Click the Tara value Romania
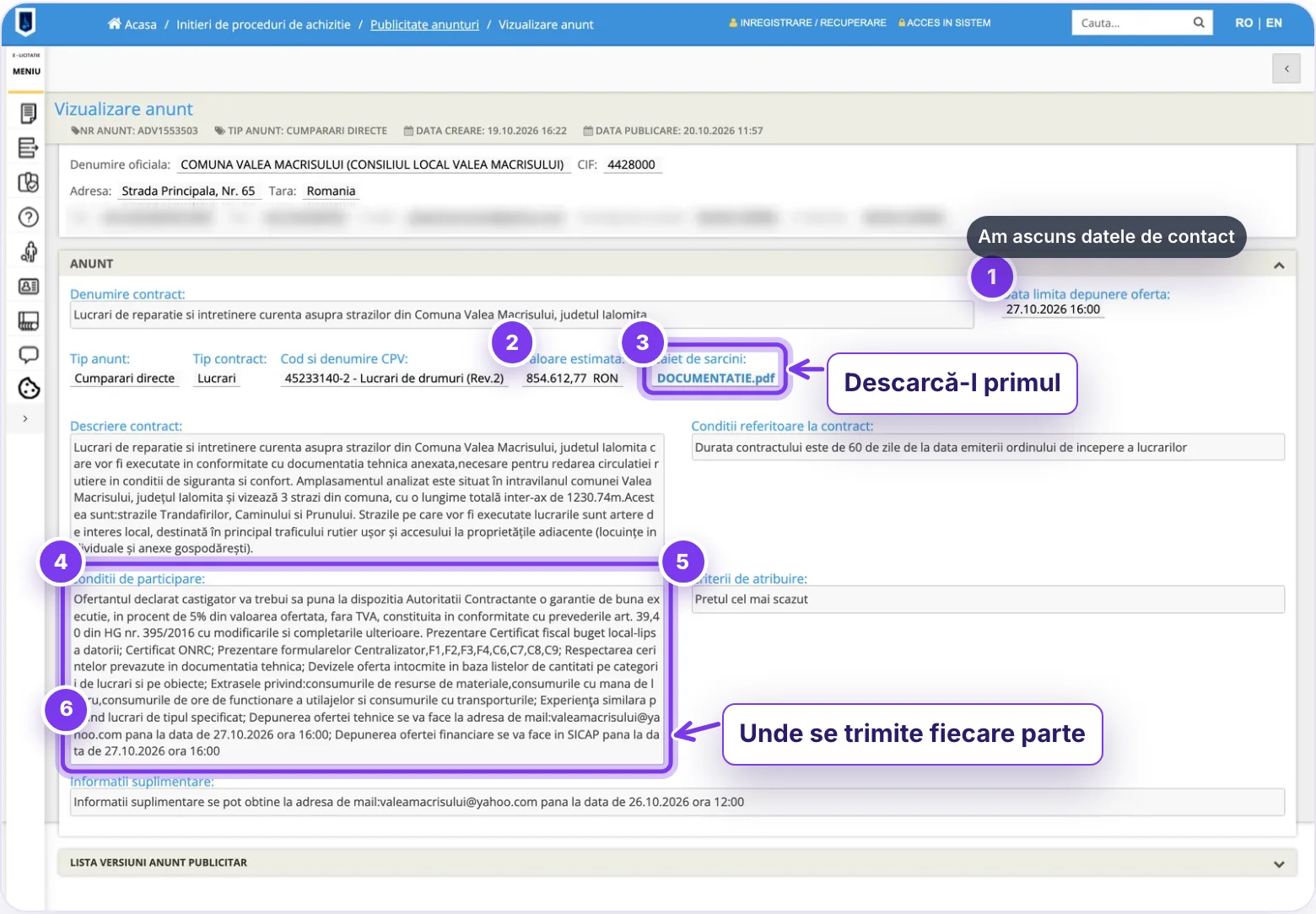Image resolution: width=1316 pixels, height=914 pixels. 331,191
